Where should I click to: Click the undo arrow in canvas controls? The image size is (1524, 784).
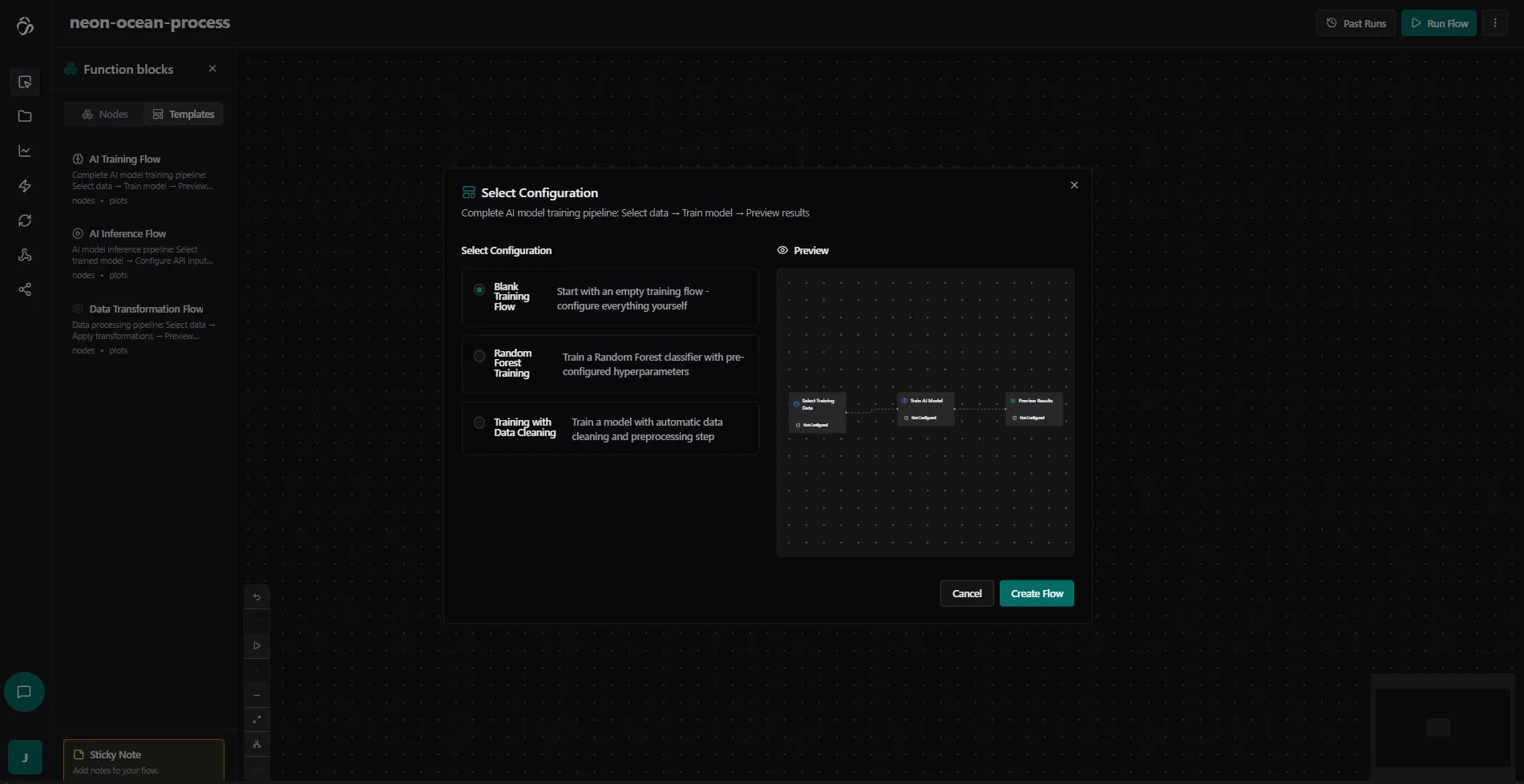(x=257, y=596)
